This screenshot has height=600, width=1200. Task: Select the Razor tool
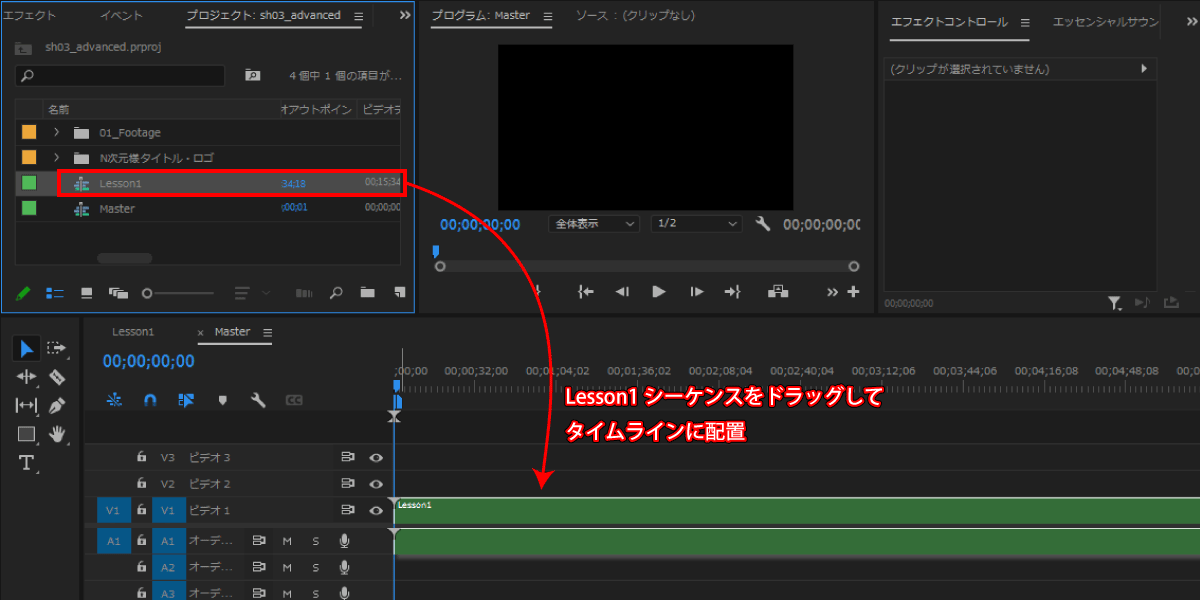coord(57,377)
